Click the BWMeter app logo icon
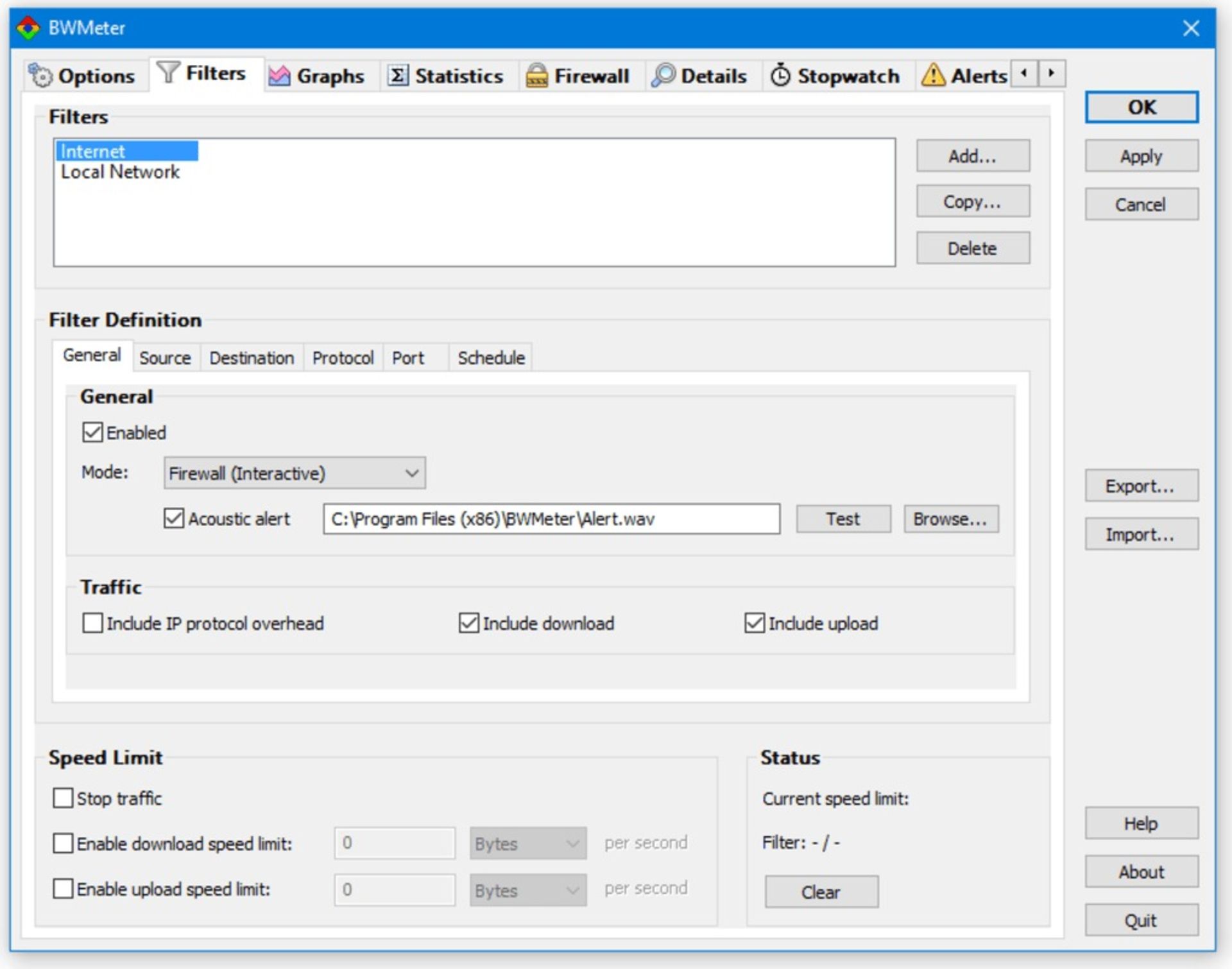Screen dimensions: 1232x969 (x=28, y=28)
